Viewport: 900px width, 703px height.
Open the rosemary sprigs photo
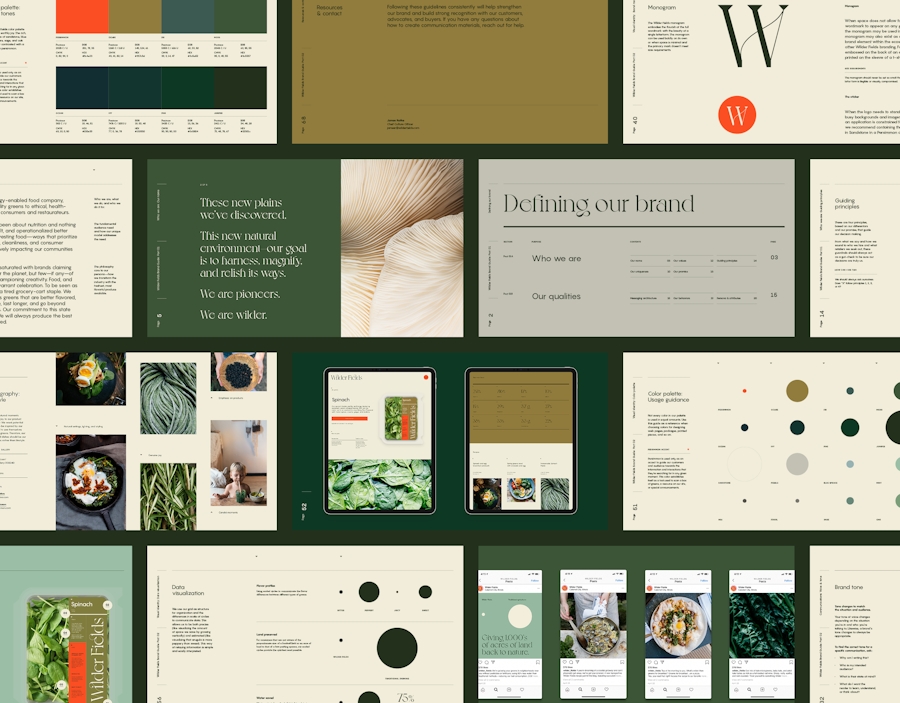[168, 496]
